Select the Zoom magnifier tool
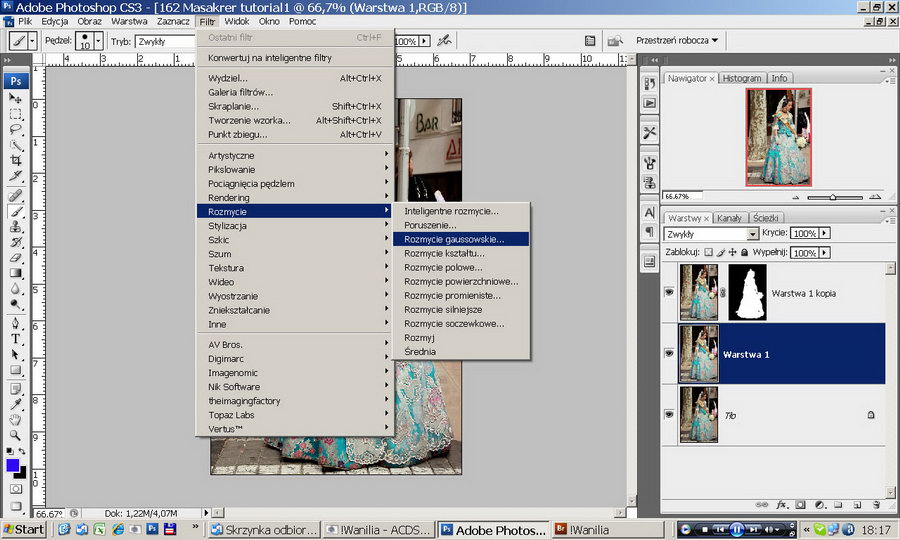This screenshot has width=900, height=540. 16,435
